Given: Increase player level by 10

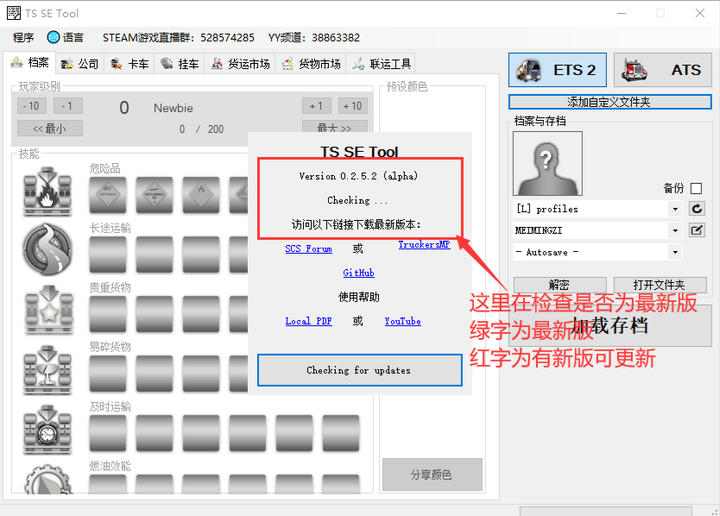Looking at the screenshot, I should coord(353,106).
